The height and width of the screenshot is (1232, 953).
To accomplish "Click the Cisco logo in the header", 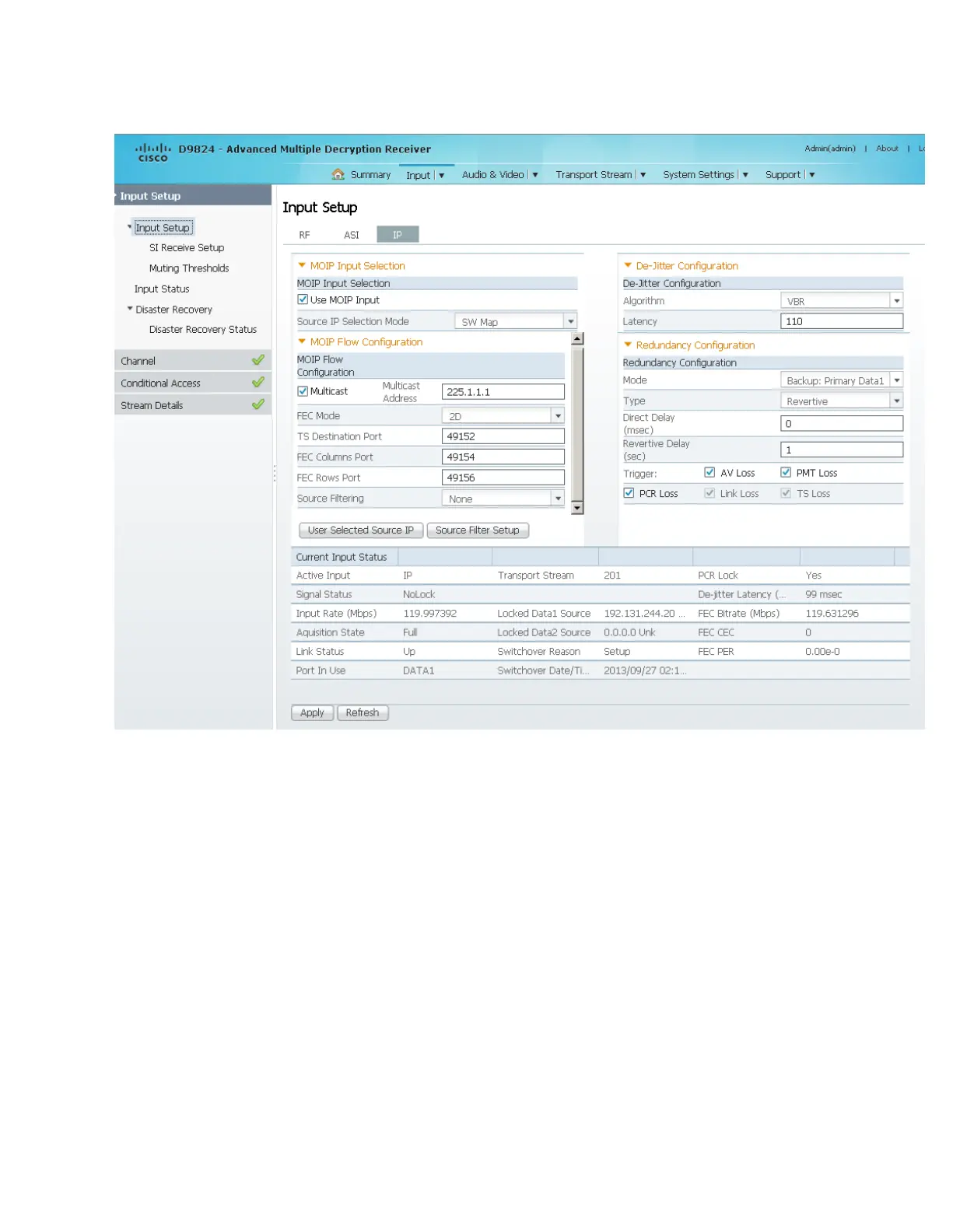I will pyautogui.click(x=152, y=152).
